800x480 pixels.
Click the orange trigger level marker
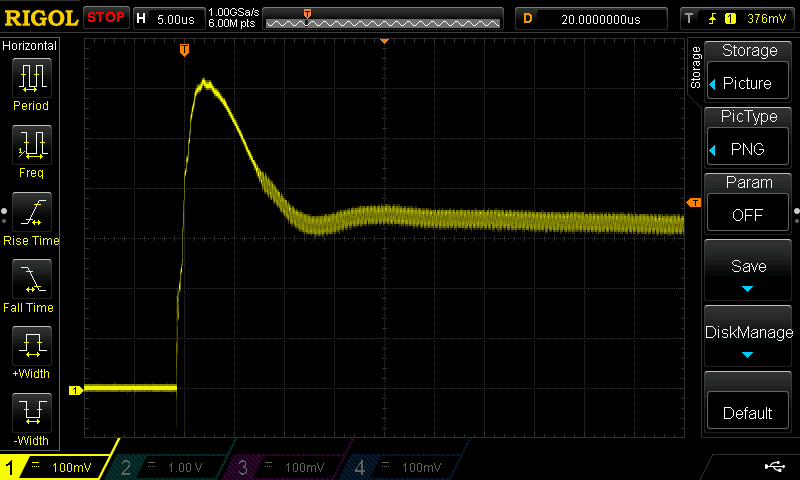tap(693, 204)
